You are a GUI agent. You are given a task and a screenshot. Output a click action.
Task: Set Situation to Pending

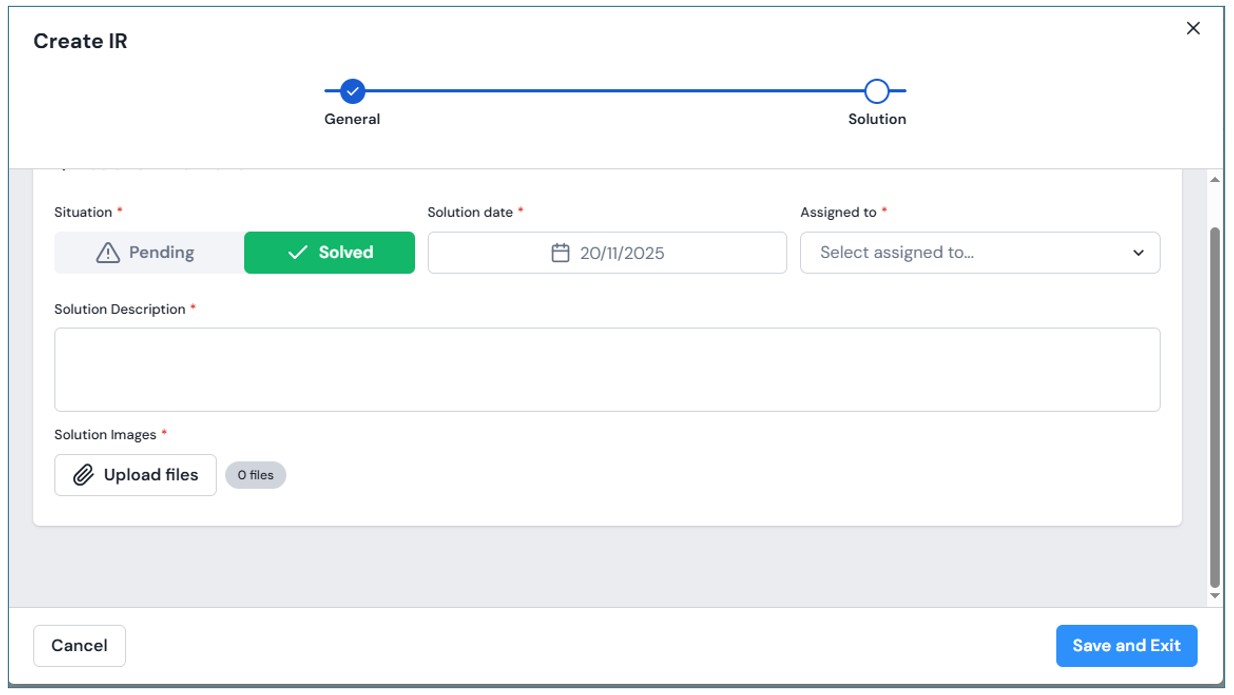coord(149,253)
